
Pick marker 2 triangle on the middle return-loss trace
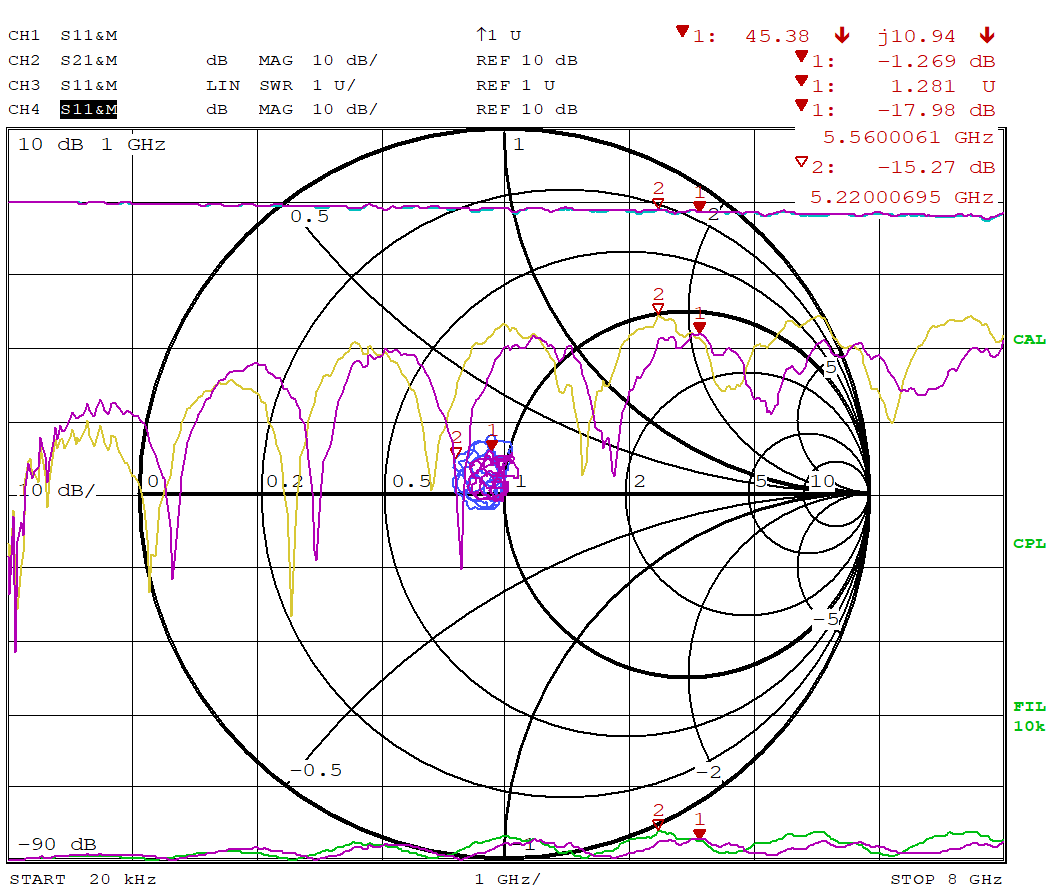click(658, 309)
